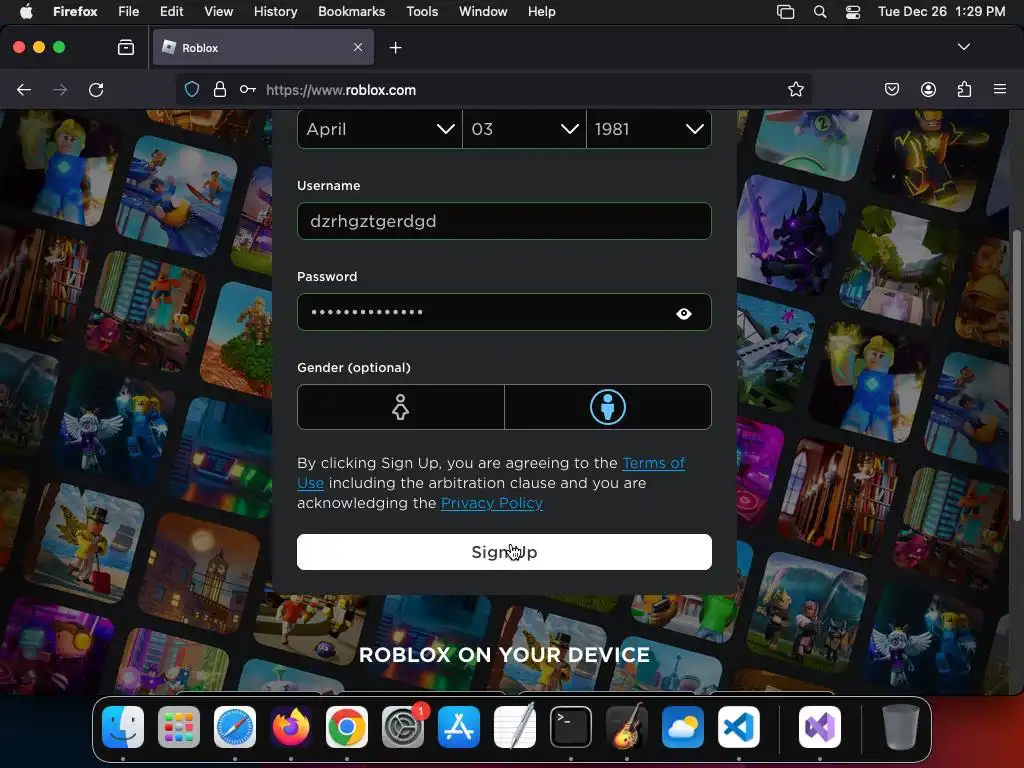This screenshot has width=1024, height=768.
Task: Launch Google Chrome from the dock
Action: 347,727
